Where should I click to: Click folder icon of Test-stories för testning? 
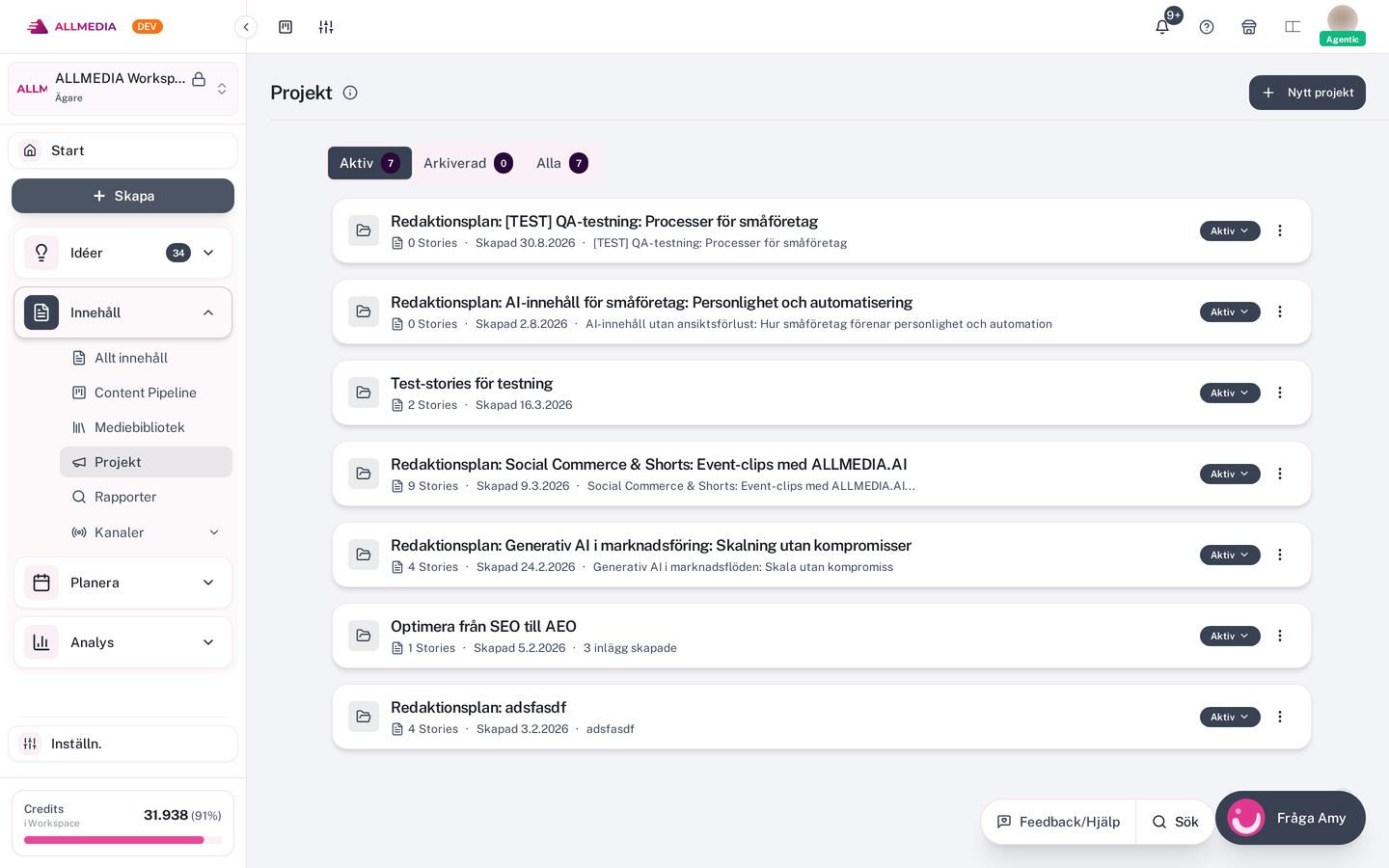point(364,393)
